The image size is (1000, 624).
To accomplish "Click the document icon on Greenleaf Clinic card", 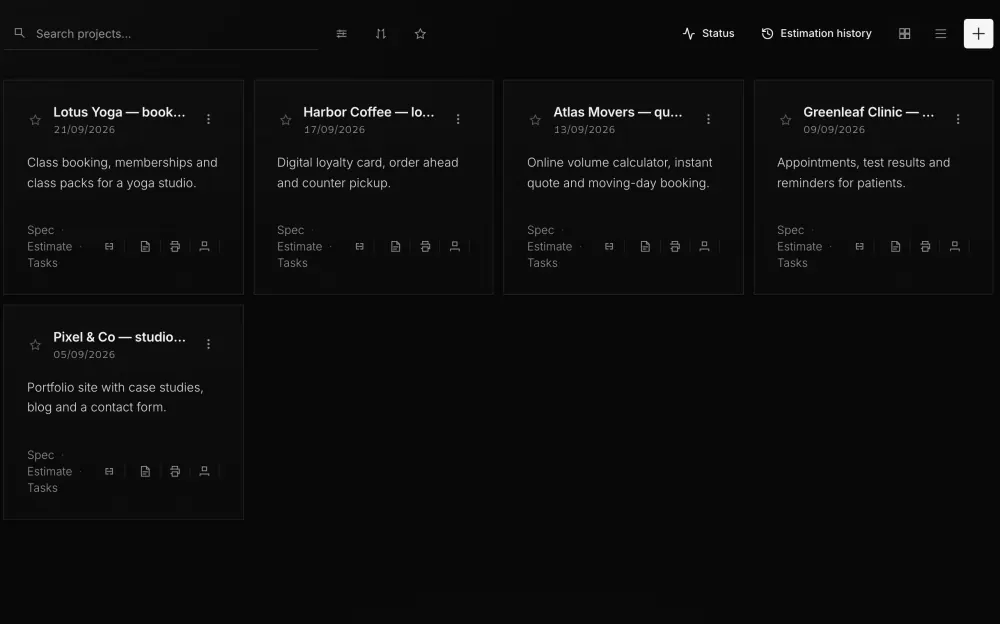I will 895,246.
